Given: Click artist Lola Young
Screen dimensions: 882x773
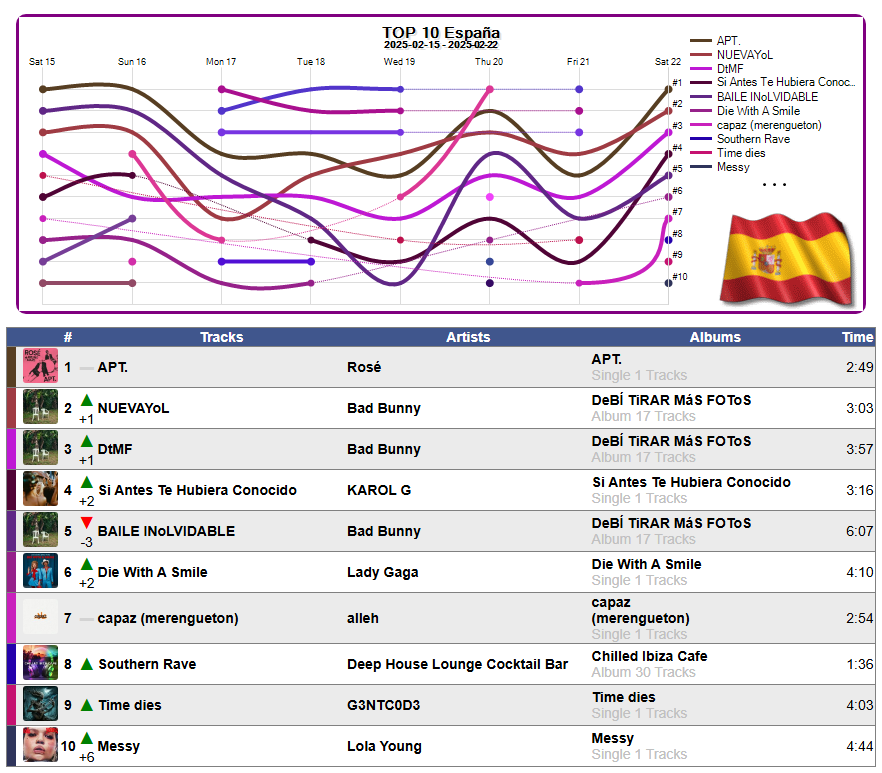Looking at the screenshot, I should point(384,747).
